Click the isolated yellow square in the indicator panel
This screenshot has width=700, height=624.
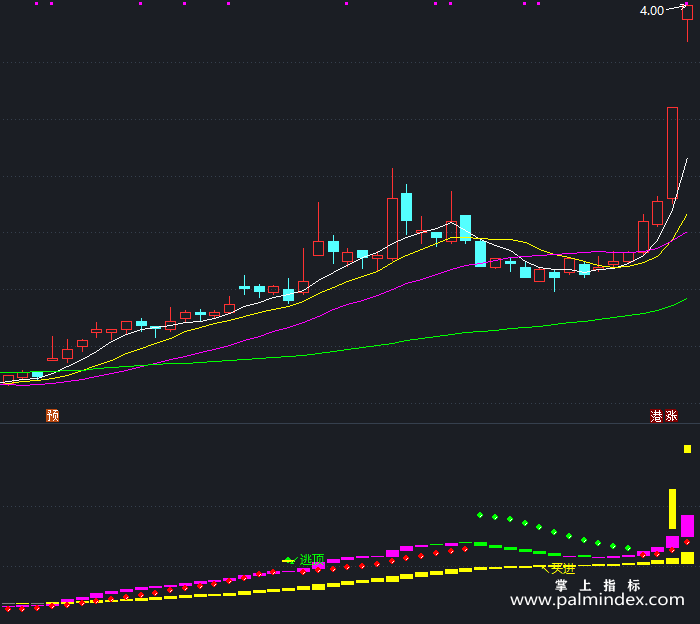pyautogui.click(x=688, y=449)
